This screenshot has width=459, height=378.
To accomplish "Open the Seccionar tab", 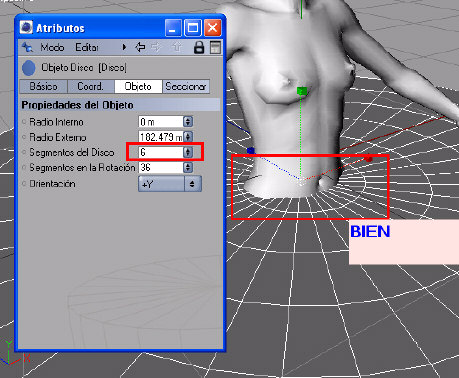I will coord(186,87).
